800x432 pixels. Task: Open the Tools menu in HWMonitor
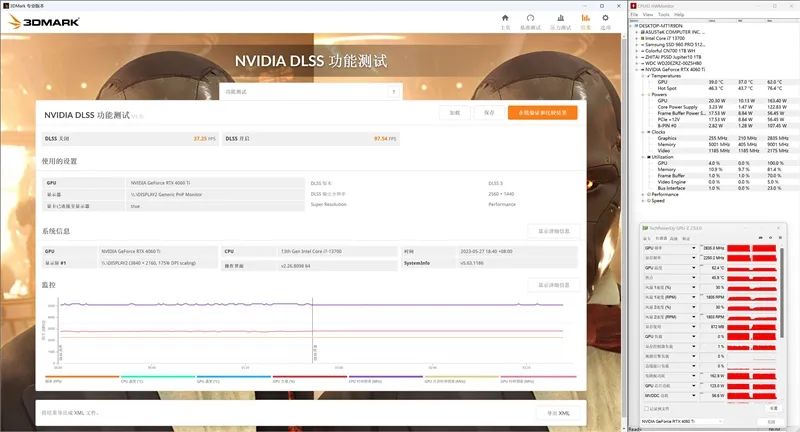pyautogui.click(x=664, y=15)
